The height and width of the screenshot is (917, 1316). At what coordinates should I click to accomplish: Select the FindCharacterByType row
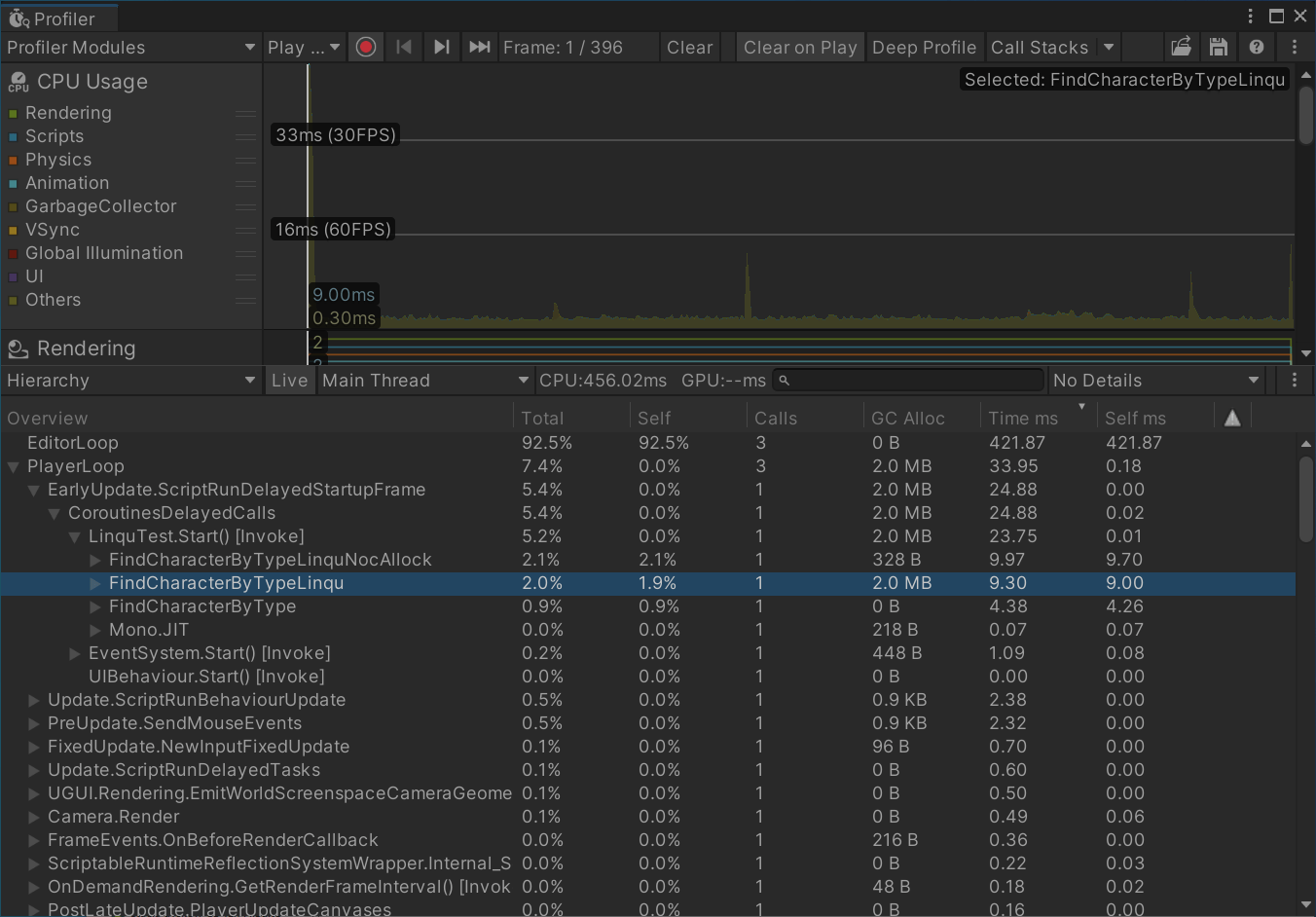[648, 606]
